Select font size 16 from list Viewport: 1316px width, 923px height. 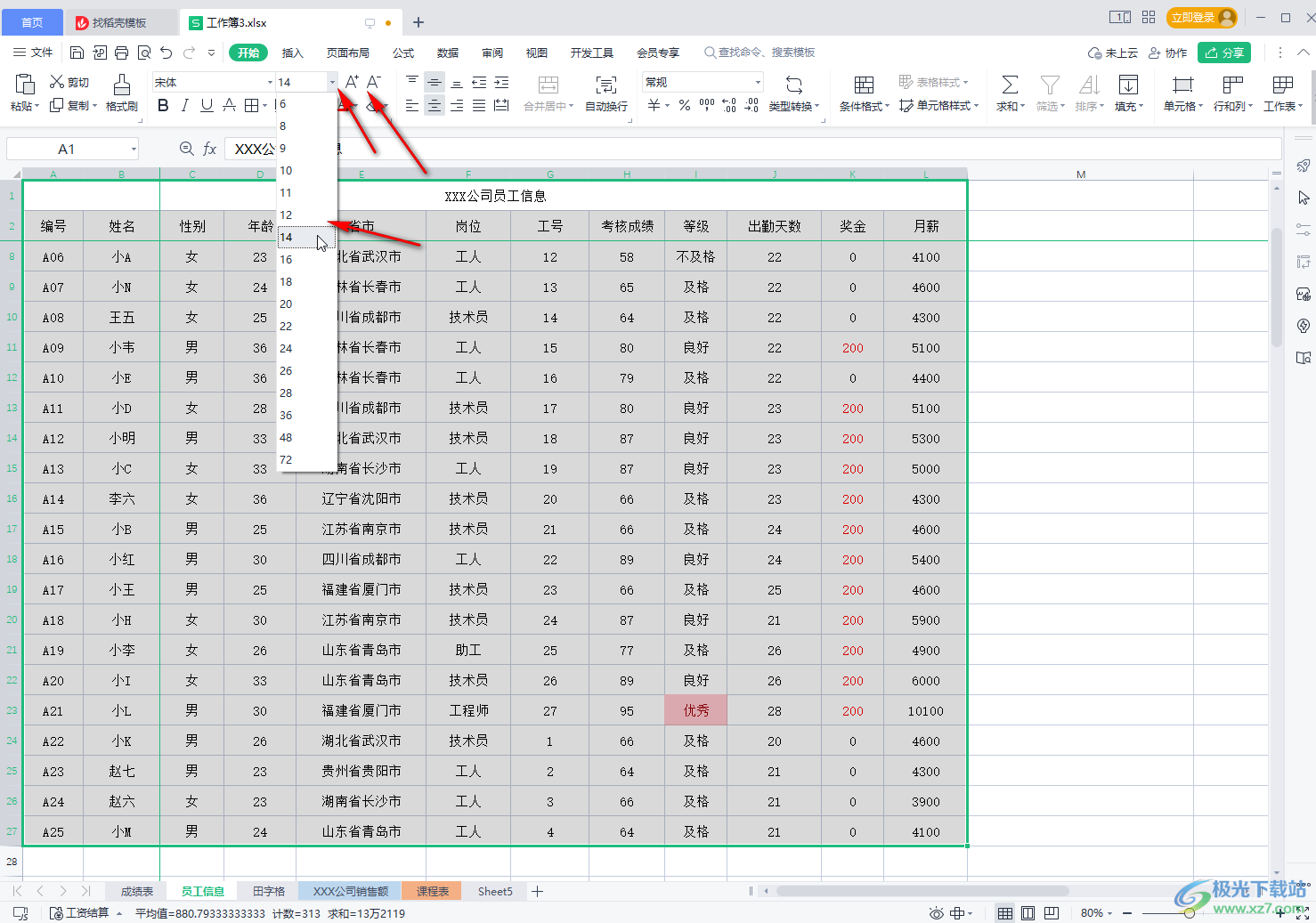tap(306, 259)
